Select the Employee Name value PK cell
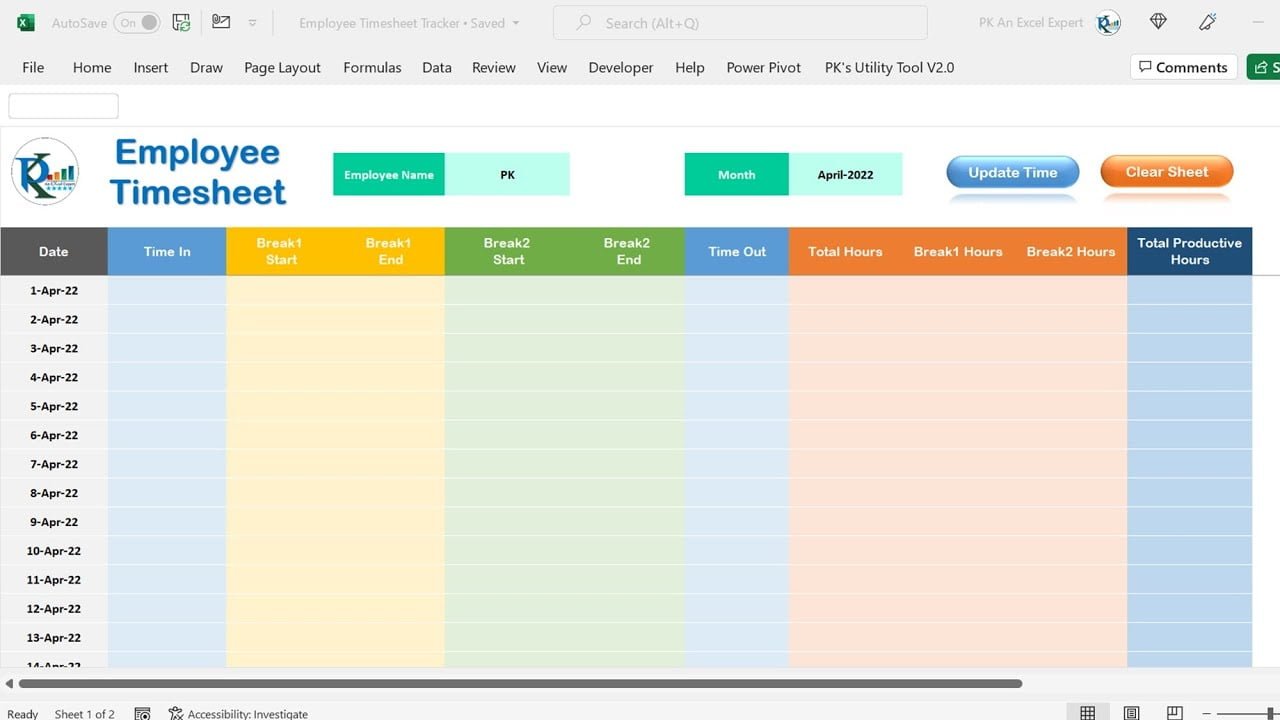 507,174
